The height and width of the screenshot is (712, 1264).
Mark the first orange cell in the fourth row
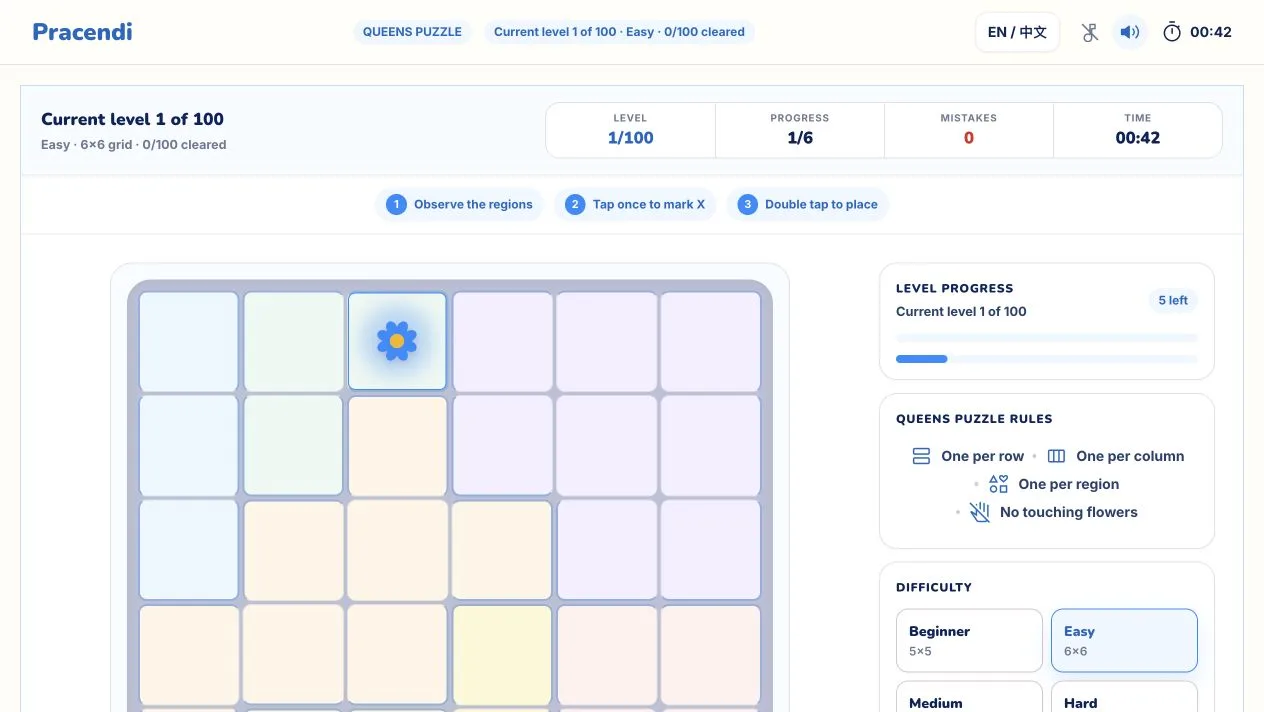pyautogui.click(x=189, y=655)
